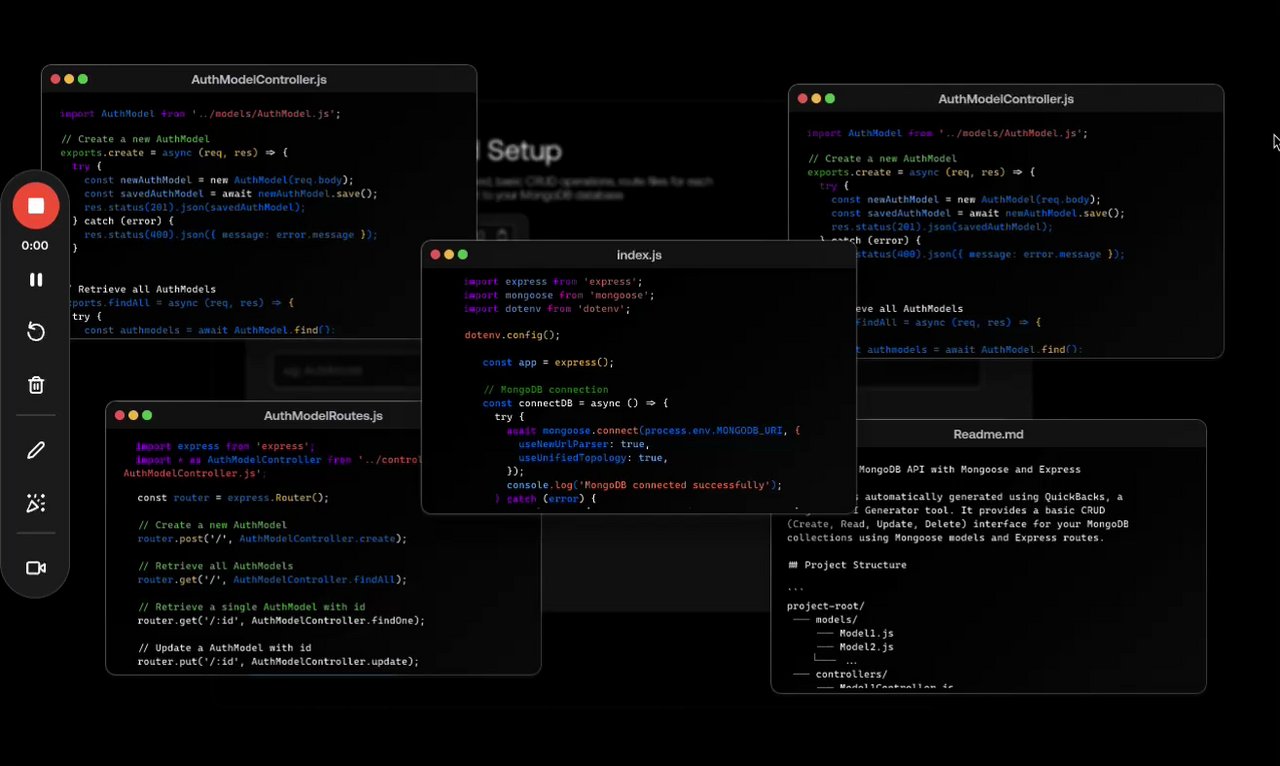Stop the screen recording
The image size is (1280, 766).
pyautogui.click(x=36, y=206)
